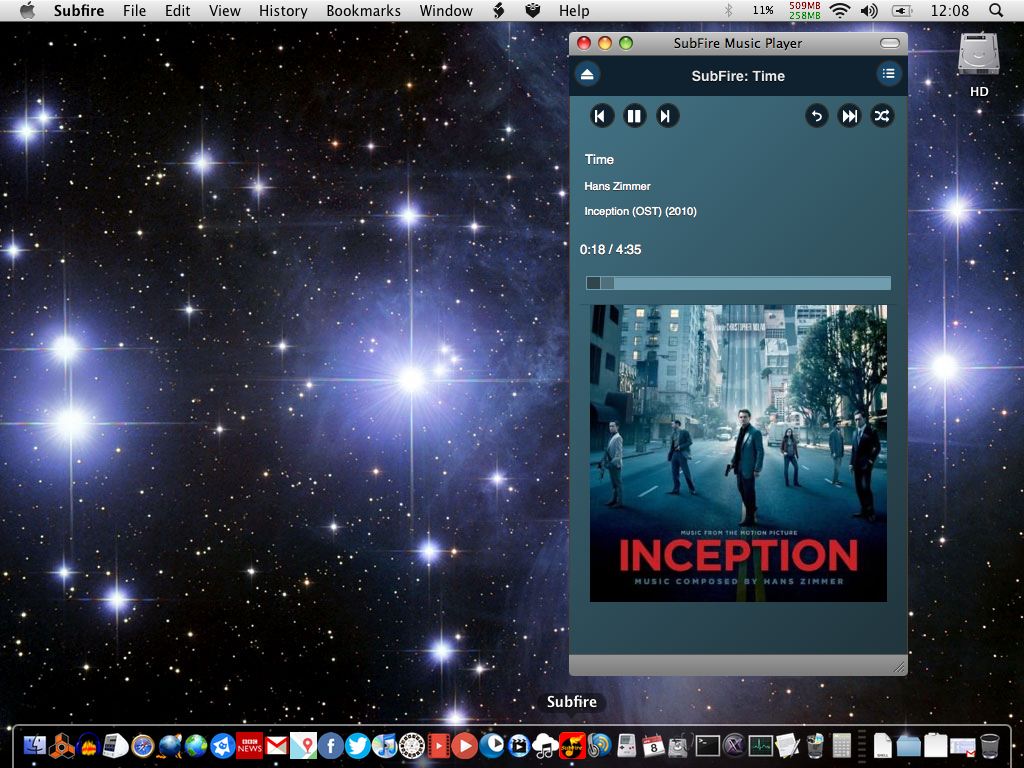The width and height of the screenshot is (1024, 768).
Task: Open the View menu
Action: (x=225, y=10)
